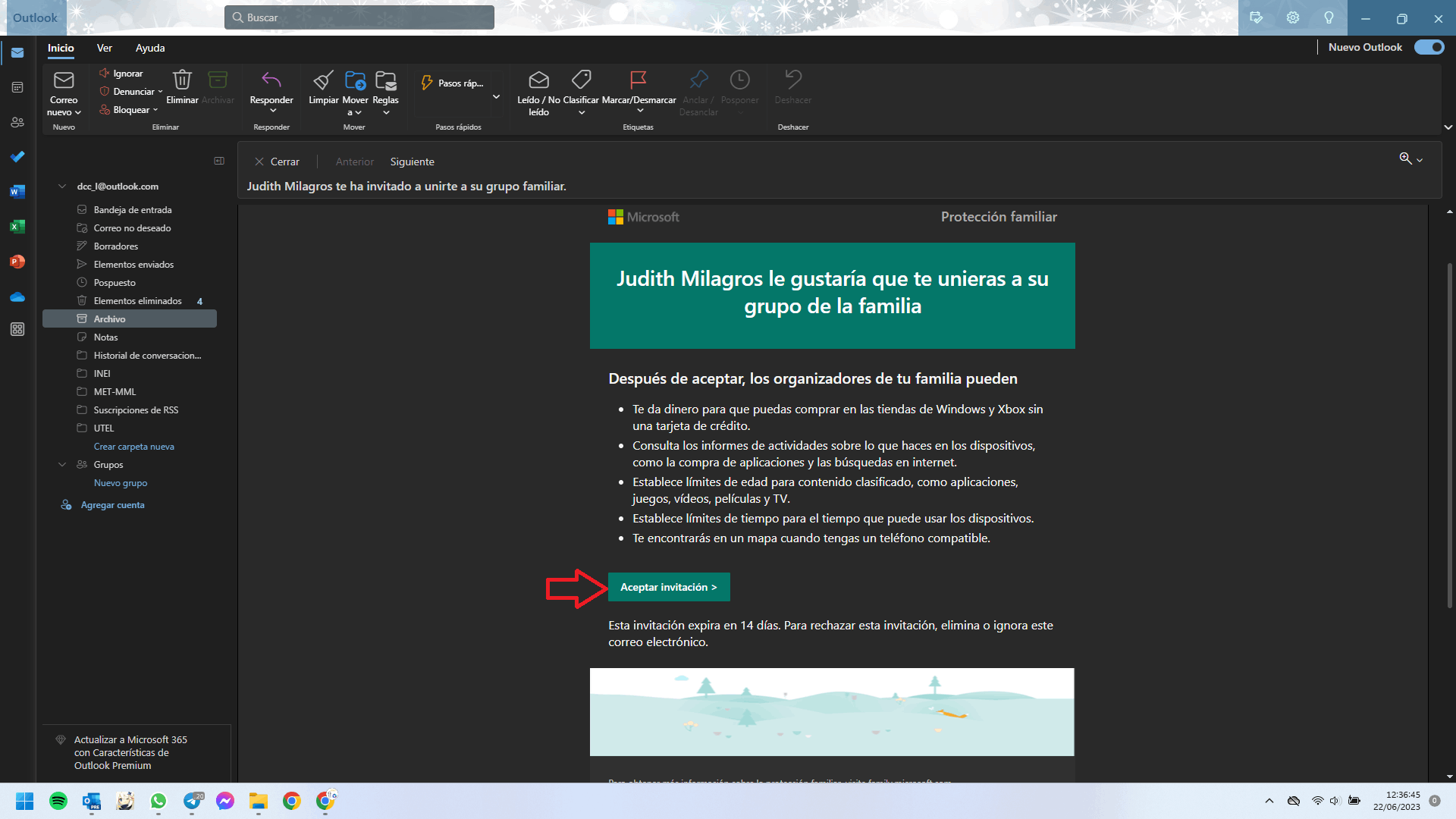
Task: Click into the Buscar search field
Action: 359,17
